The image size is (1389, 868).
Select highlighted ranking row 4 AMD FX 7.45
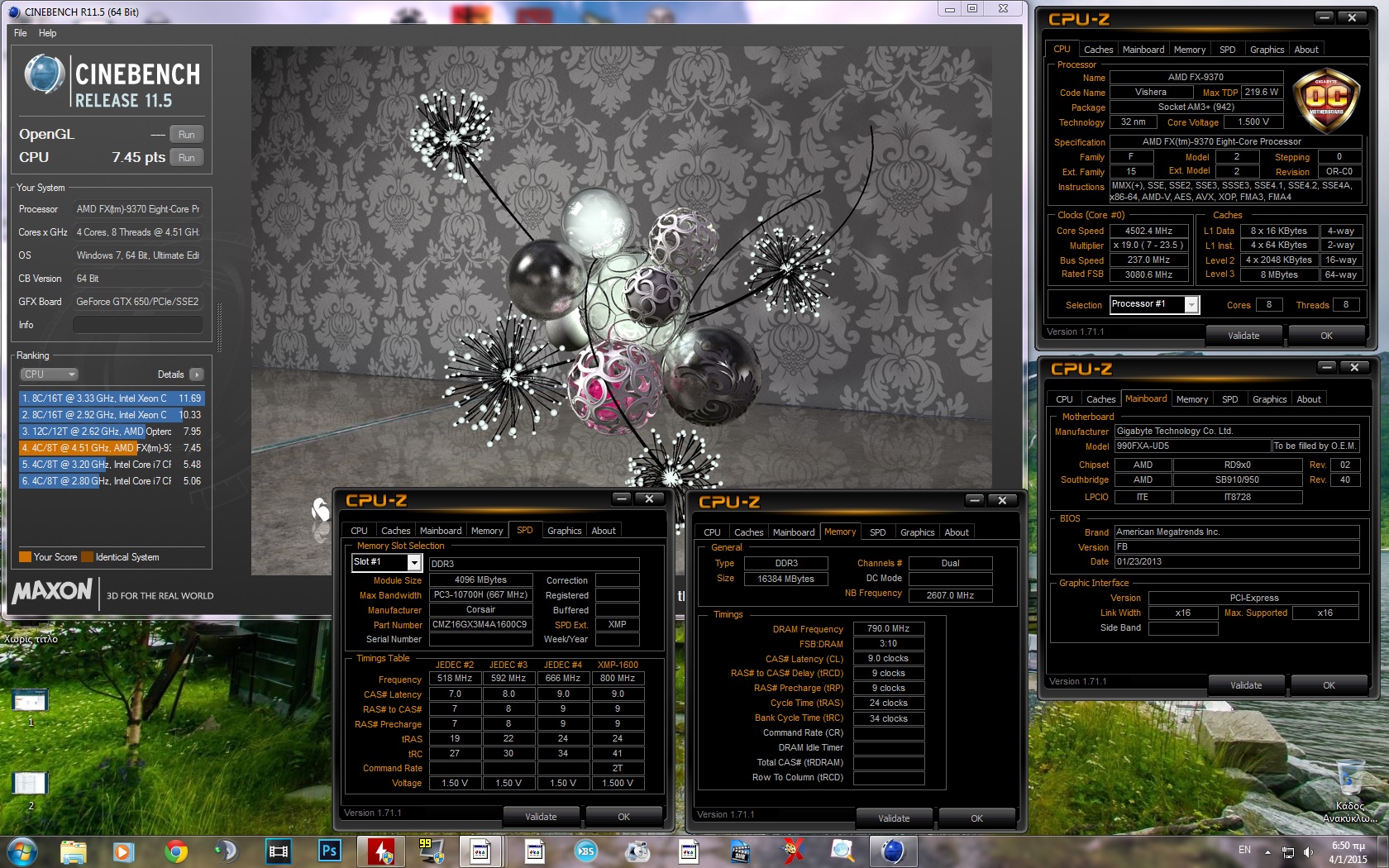point(111,448)
